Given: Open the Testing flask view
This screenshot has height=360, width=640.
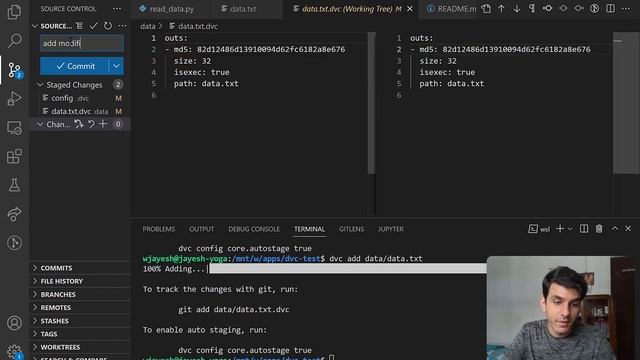Looking at the screenshot, I should click(x=14, y=185).
